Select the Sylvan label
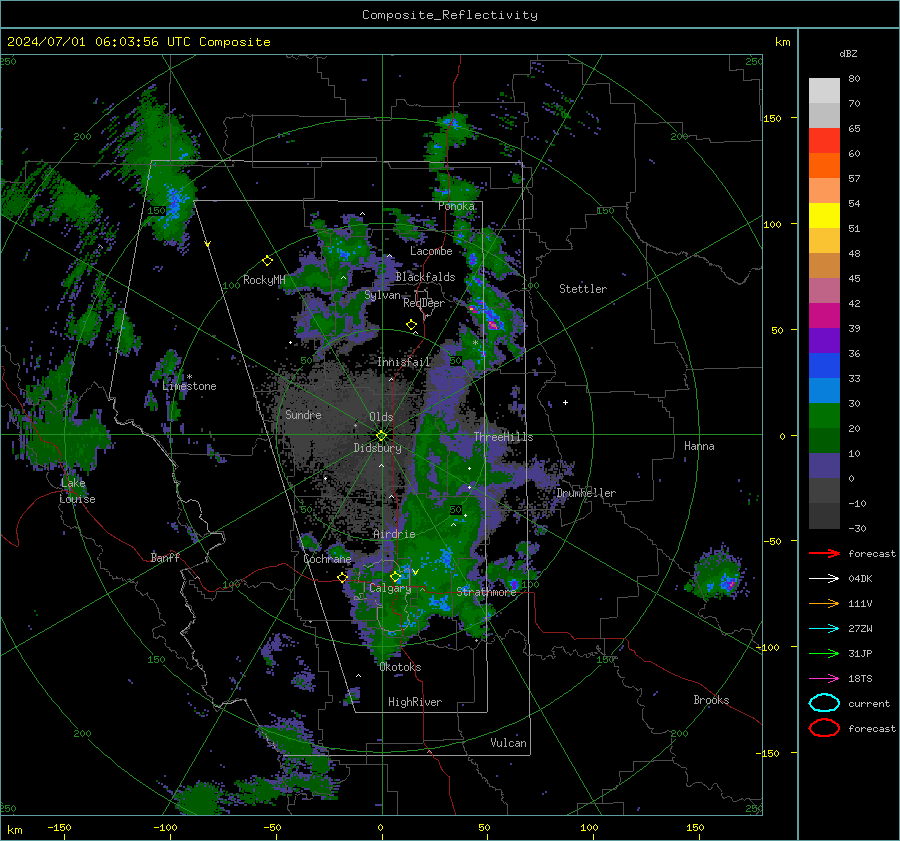900x841 pixels. coord(382,295)
